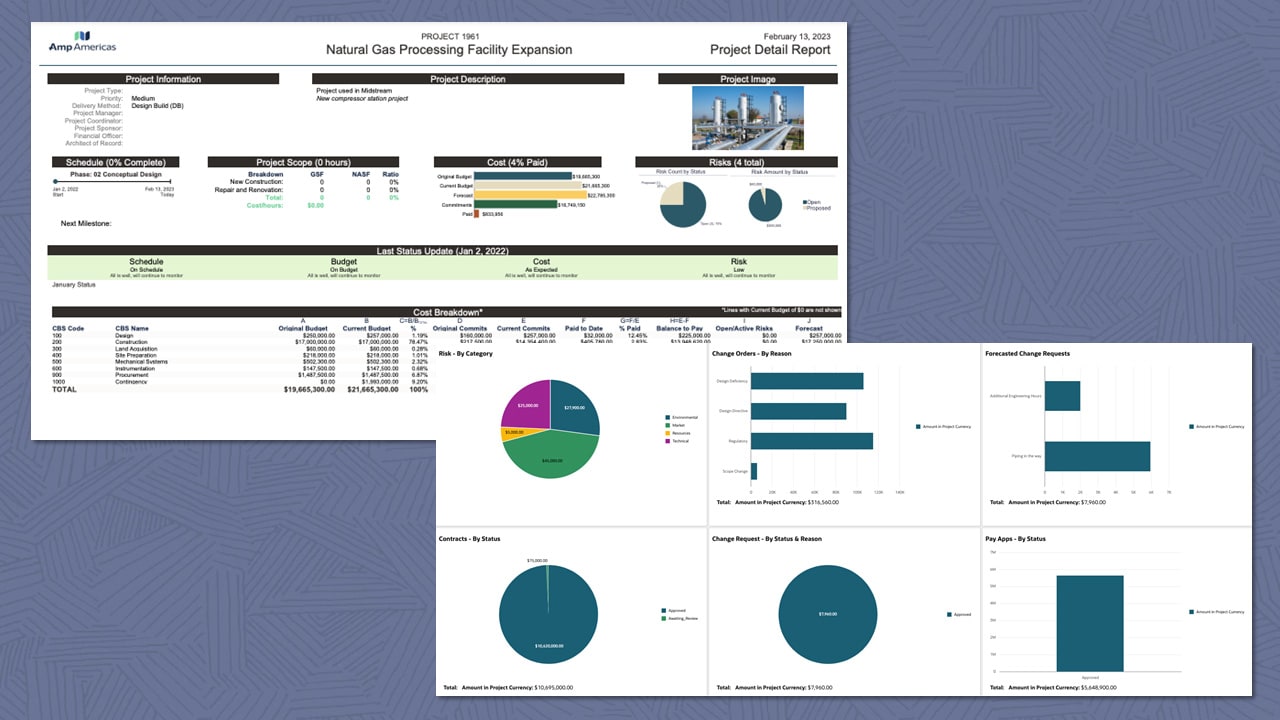Collapse the Project Information section header
1280x720 pixels.
coord(165,79)
